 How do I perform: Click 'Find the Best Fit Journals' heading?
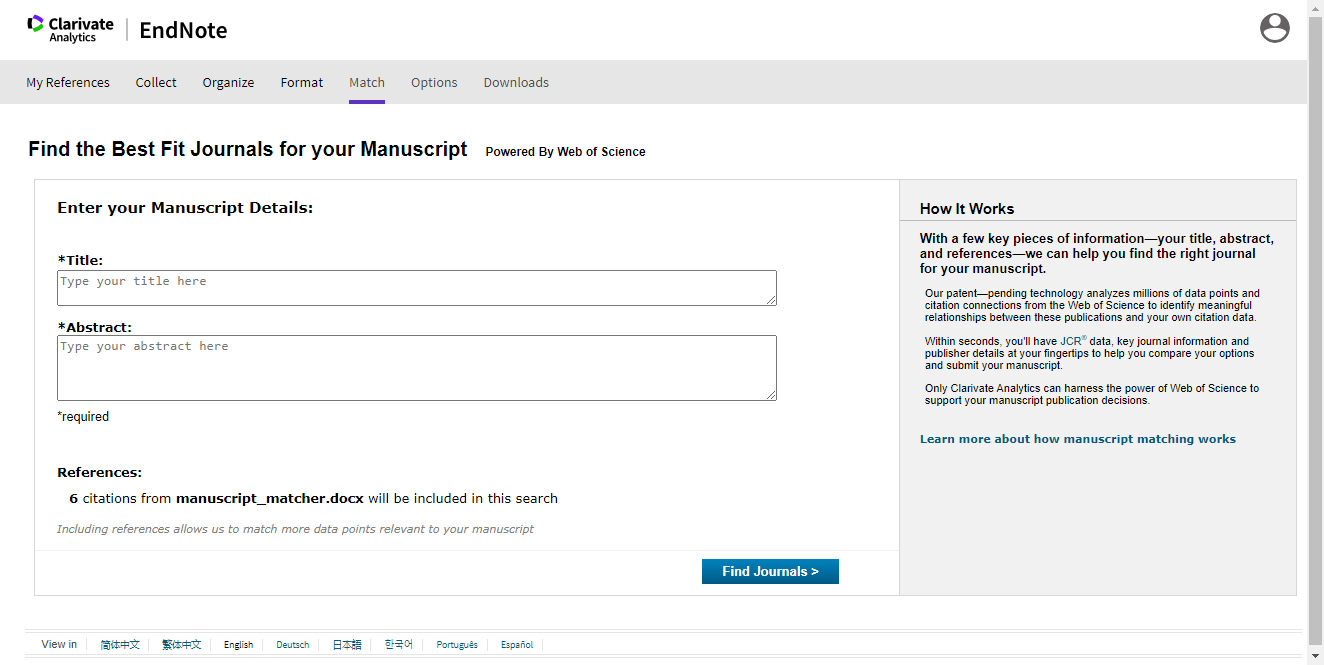click(248, 149)
